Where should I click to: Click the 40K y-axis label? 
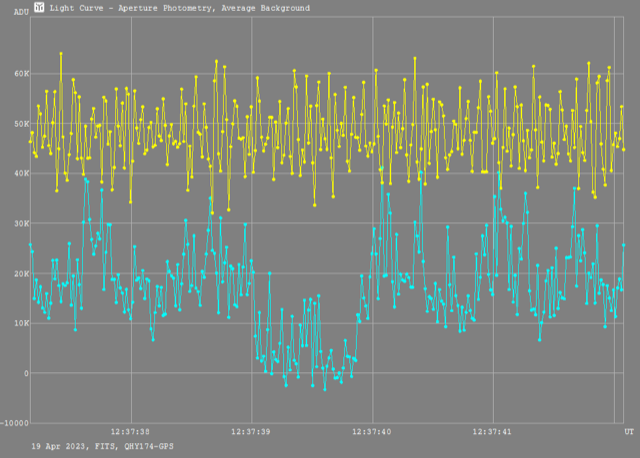[x=22, y=173]
